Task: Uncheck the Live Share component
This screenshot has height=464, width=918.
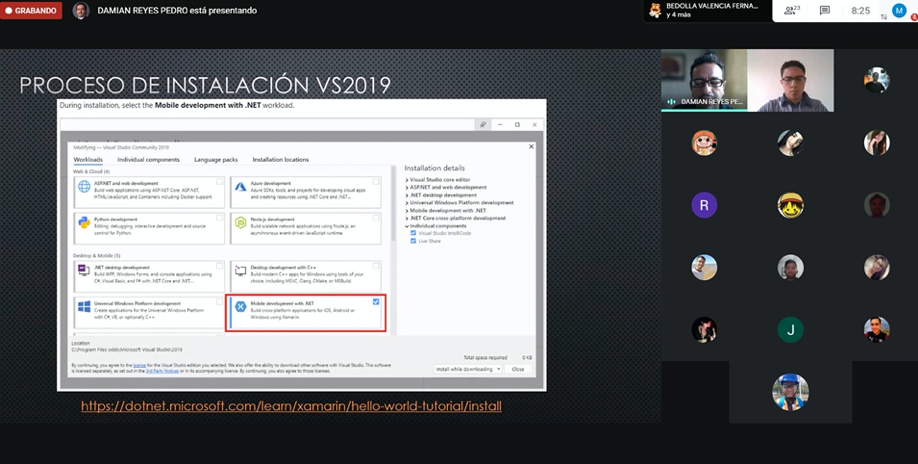Action: [x=413, y=241]
